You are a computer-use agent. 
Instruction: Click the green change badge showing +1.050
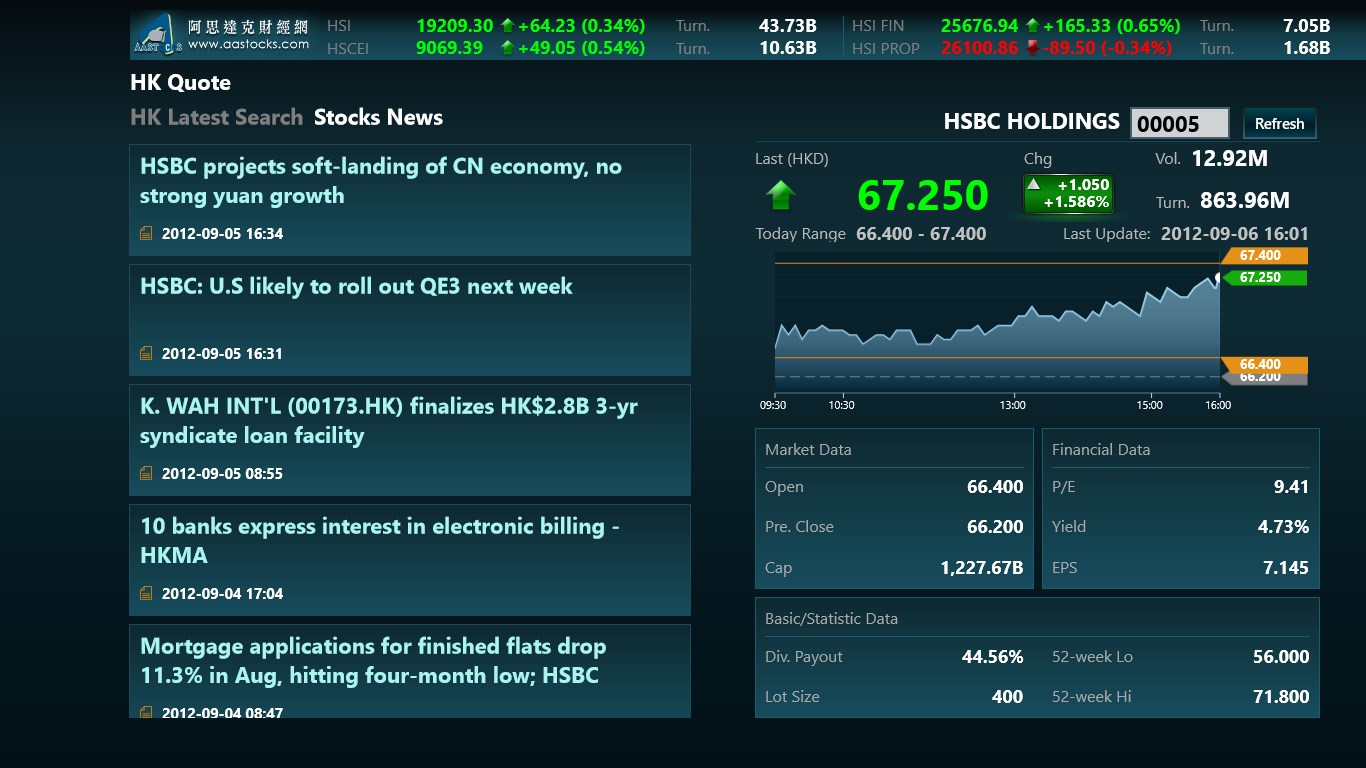(1068, 194)
